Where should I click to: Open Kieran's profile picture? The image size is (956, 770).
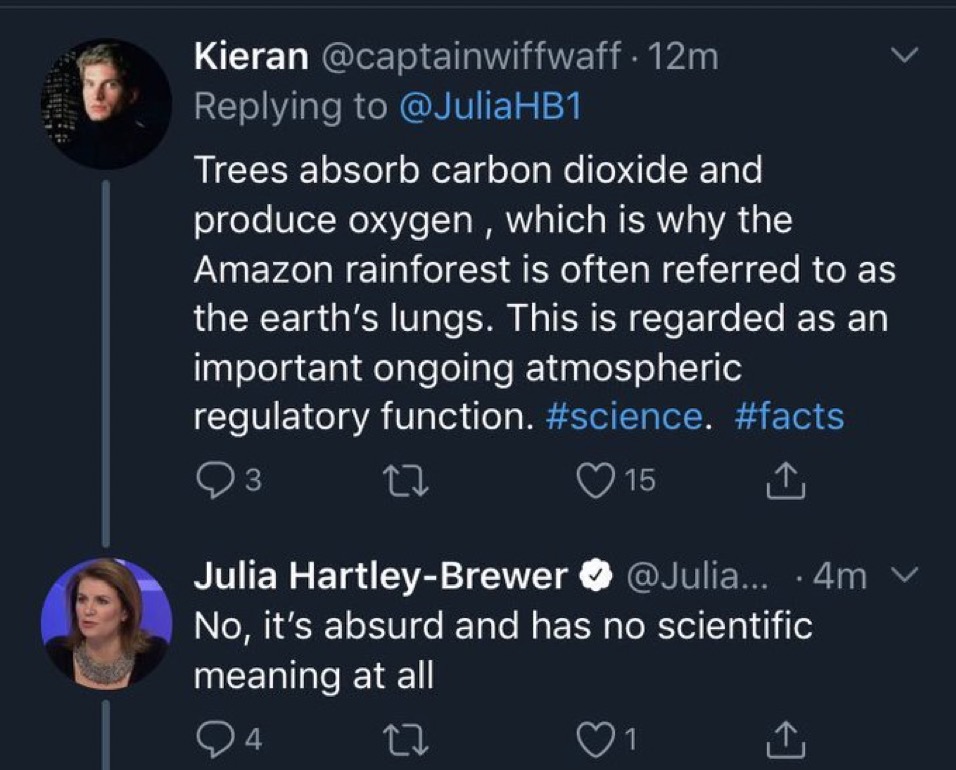[106, 103]
